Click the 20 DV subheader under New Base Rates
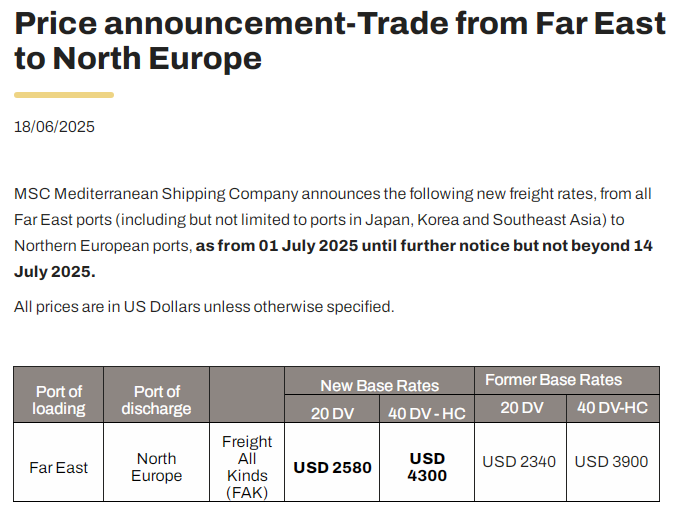The width and height of the screenshot is (687, 511). pyautogui.click(x=332, y=412)
